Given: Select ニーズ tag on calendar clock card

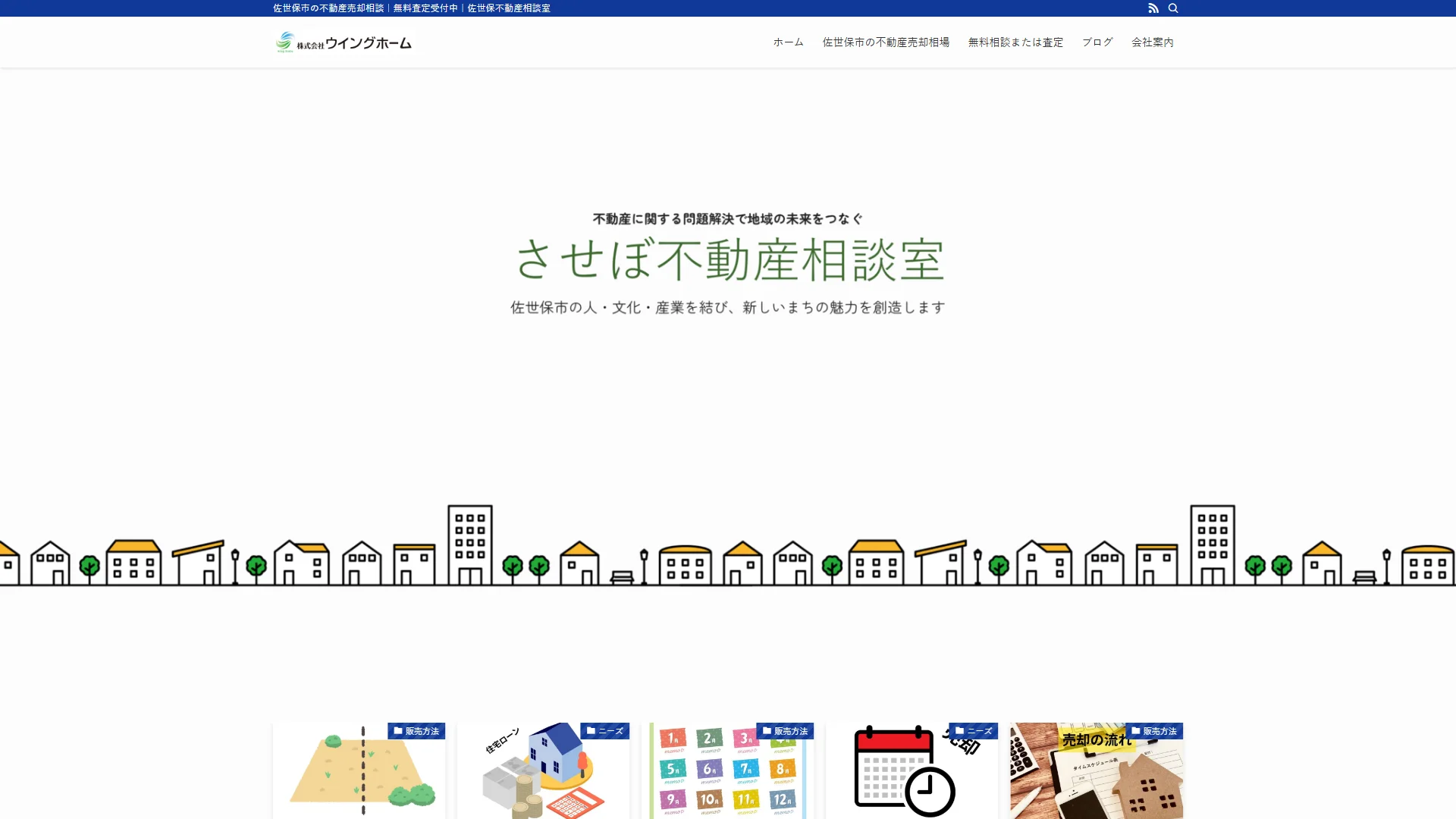Looking at the screenshot, I should click(973, 731).
